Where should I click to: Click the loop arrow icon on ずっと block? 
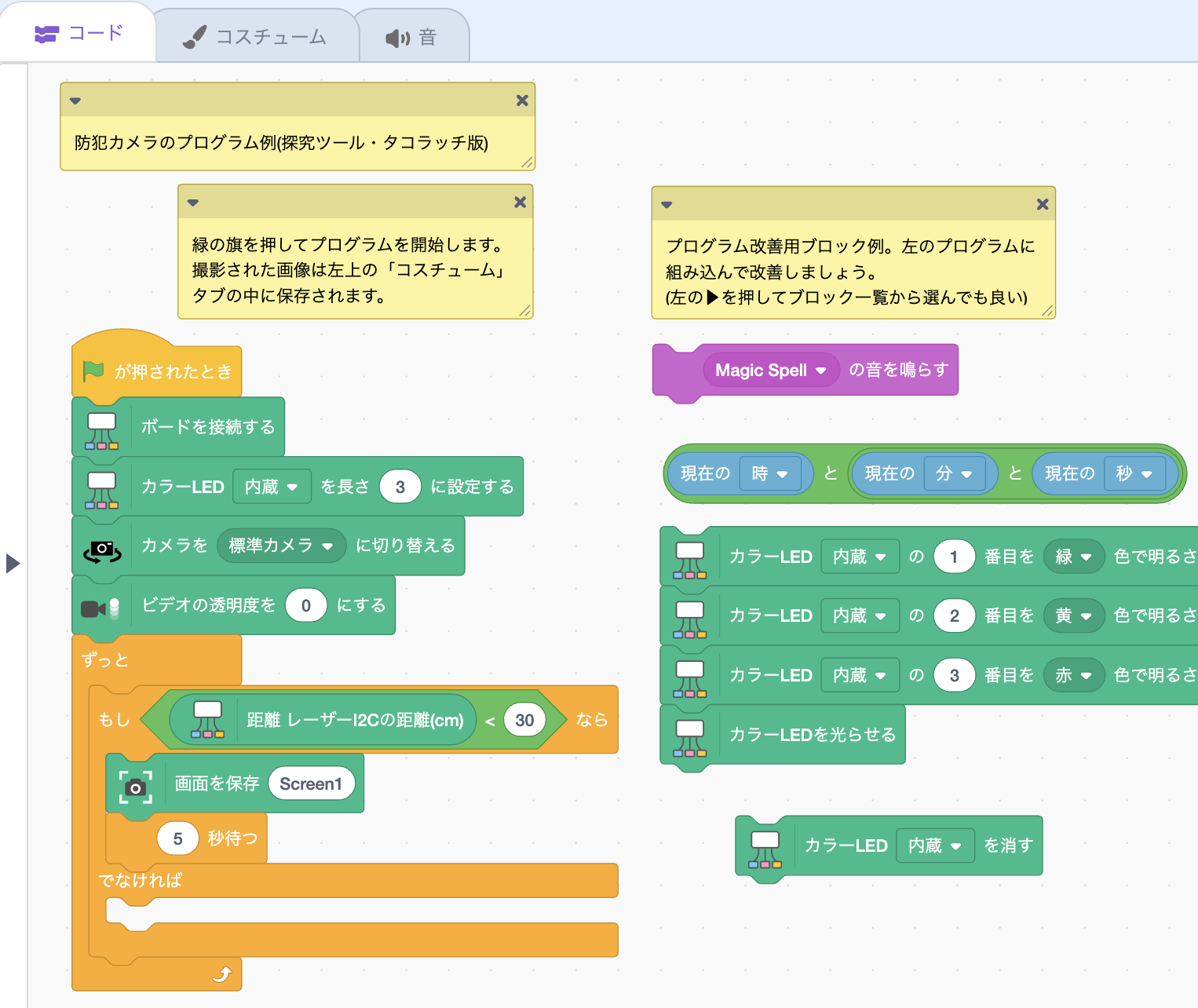[x=222, y=974]
